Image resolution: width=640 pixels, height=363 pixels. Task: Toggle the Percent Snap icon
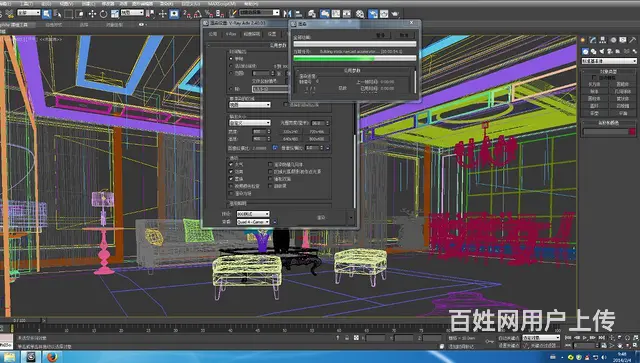point(209,14)
